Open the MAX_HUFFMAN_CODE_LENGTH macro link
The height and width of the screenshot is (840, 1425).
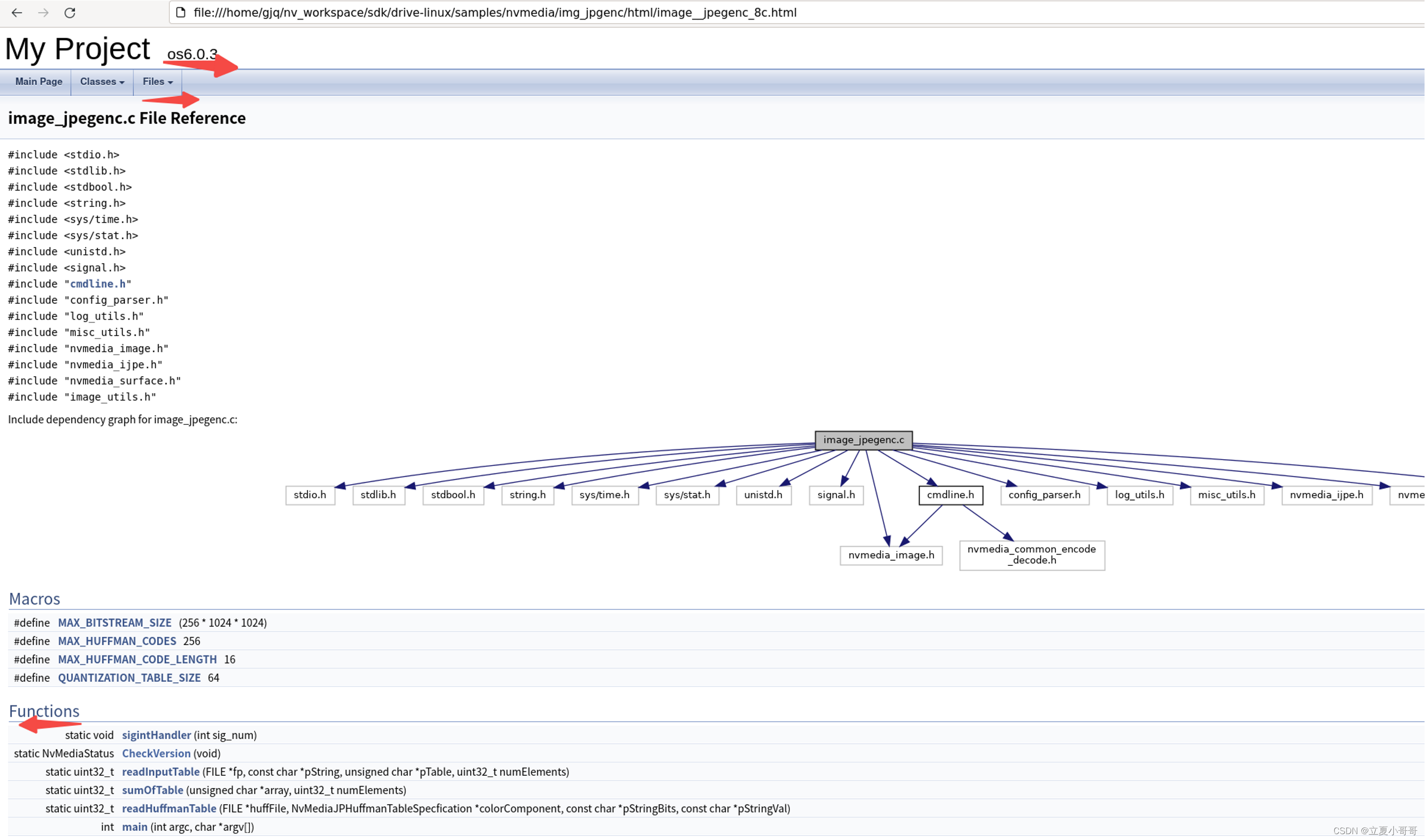[137, 659]
